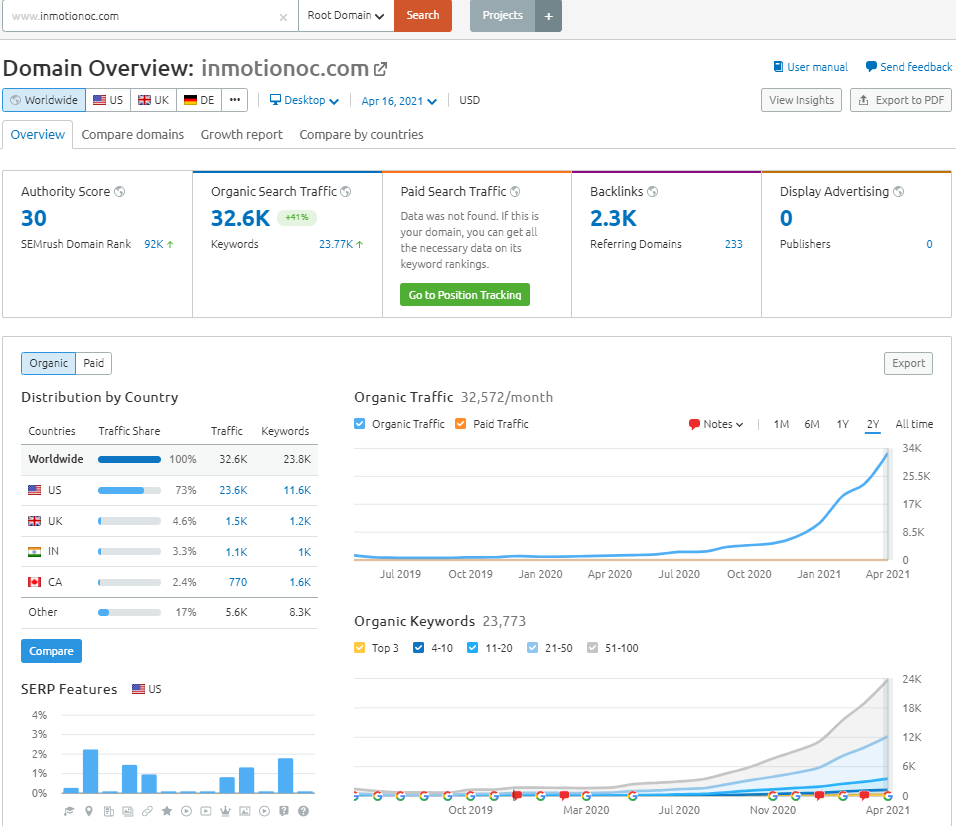Switch to the Compare domains tab
Image resolution: width=956 pixels, height=826 pixels.
(133, 134)
